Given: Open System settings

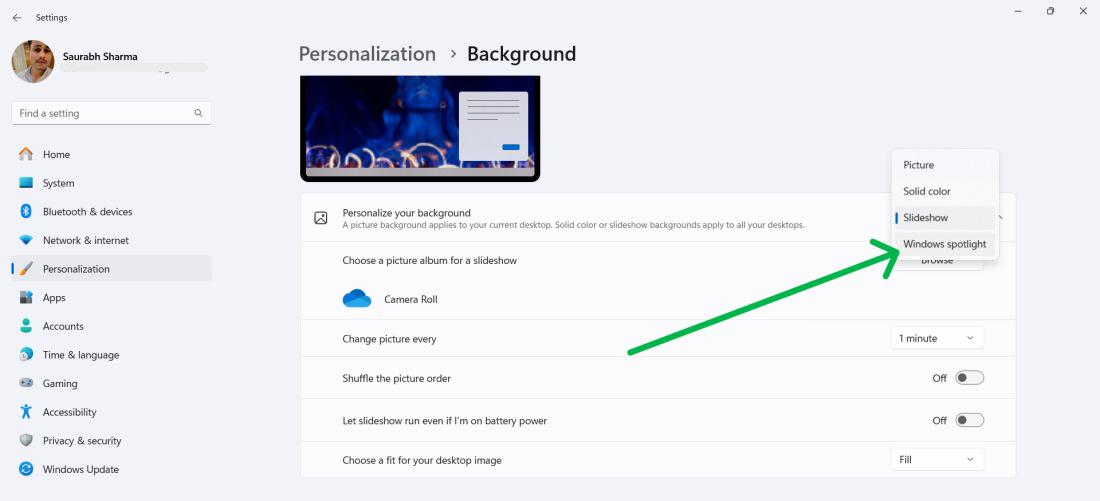Looking at the screenshot, I should tap(112, 183).
